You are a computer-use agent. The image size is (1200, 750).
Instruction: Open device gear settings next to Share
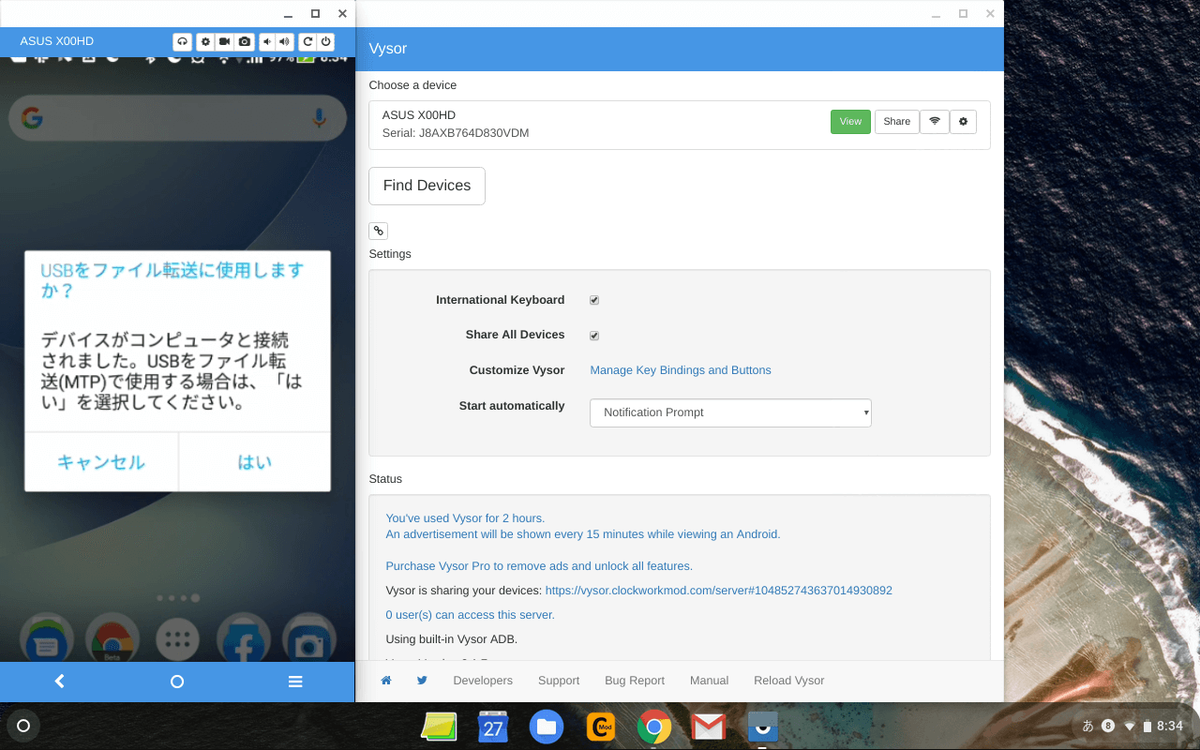click(963, 121)
